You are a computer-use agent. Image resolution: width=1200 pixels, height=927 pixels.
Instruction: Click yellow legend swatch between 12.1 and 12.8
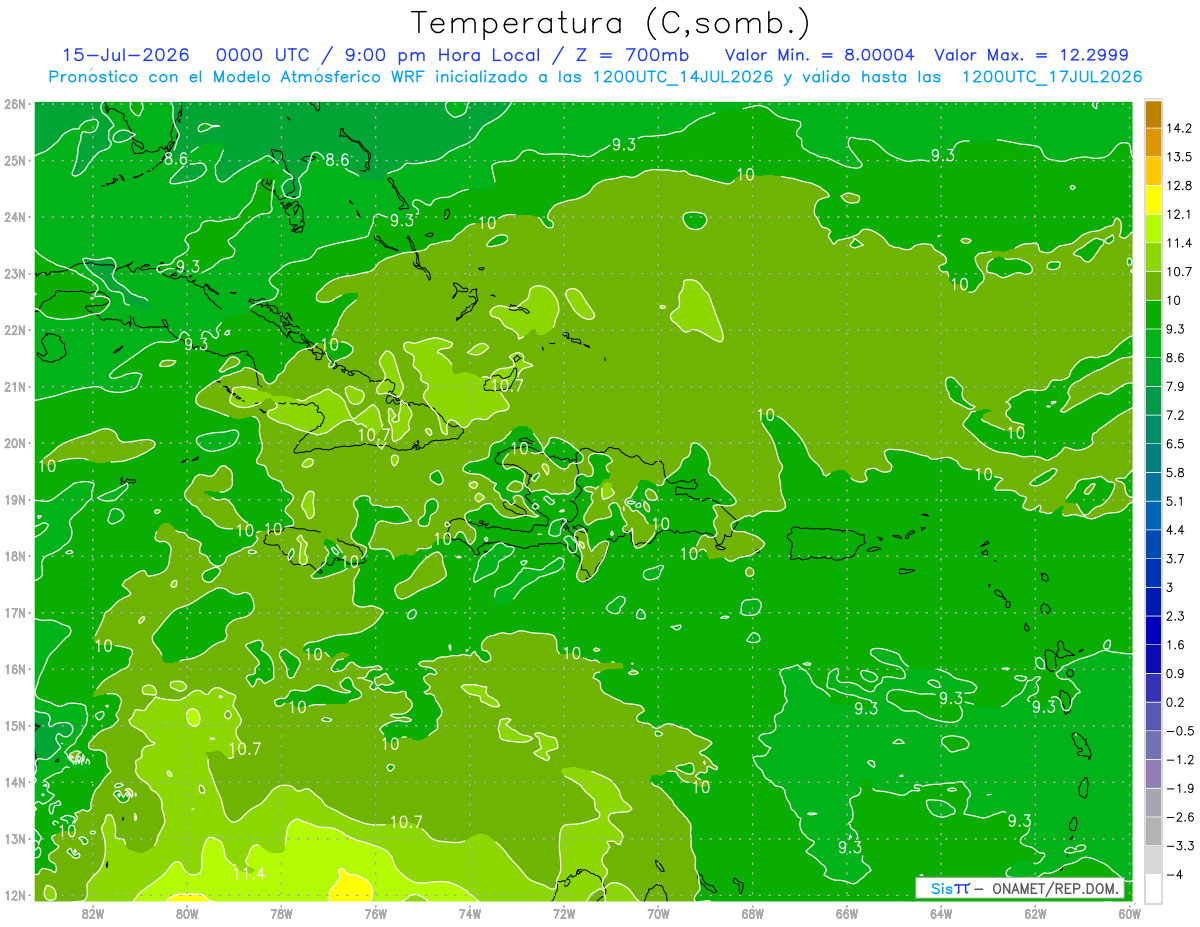[x=1153, y=200]
